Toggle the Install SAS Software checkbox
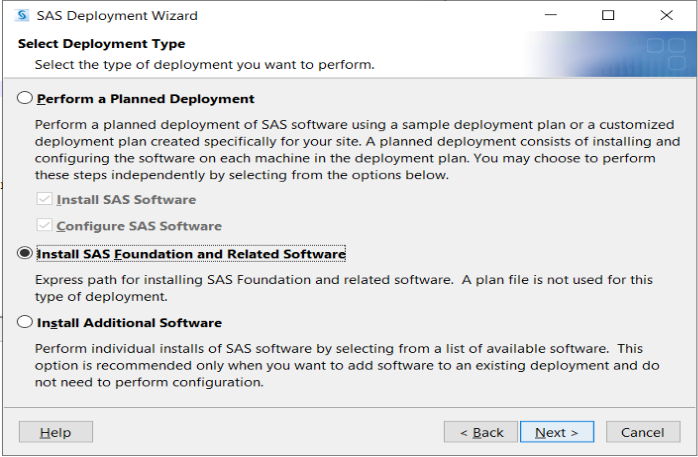This screenshot has width=698, height=457. pos(44,199)
